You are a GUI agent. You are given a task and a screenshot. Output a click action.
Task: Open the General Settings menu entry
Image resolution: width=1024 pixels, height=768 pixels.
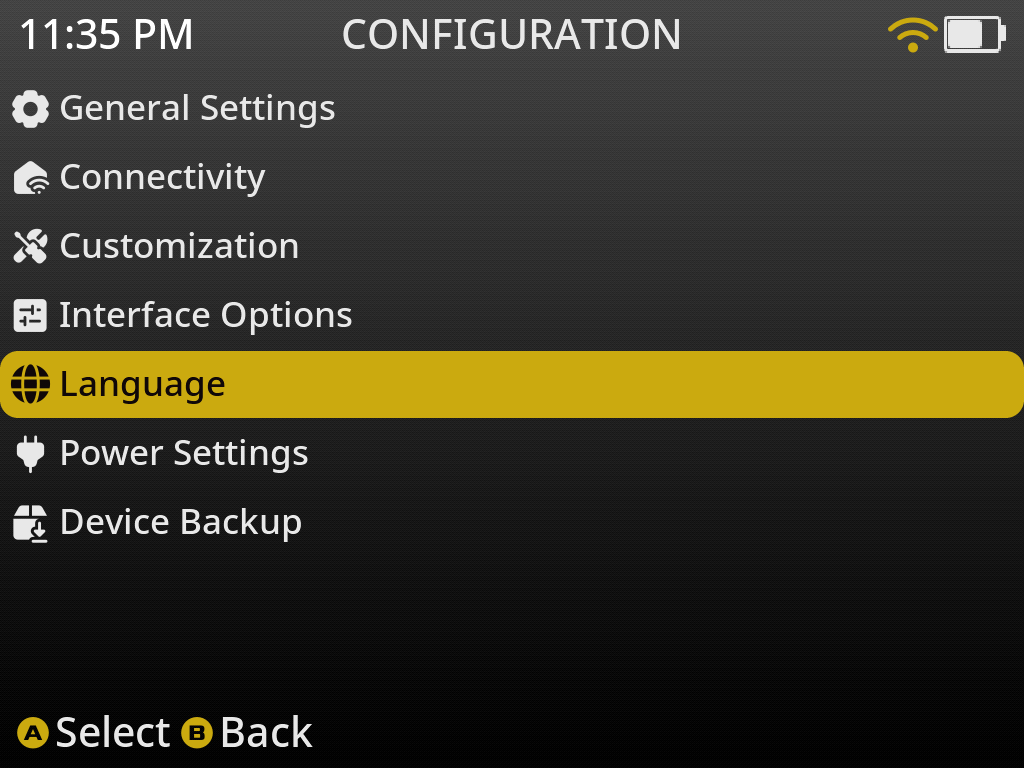197,108
